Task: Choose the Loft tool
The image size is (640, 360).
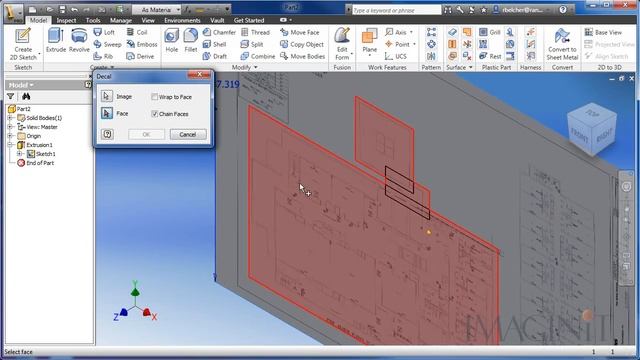Action: (x=104, y=32)
